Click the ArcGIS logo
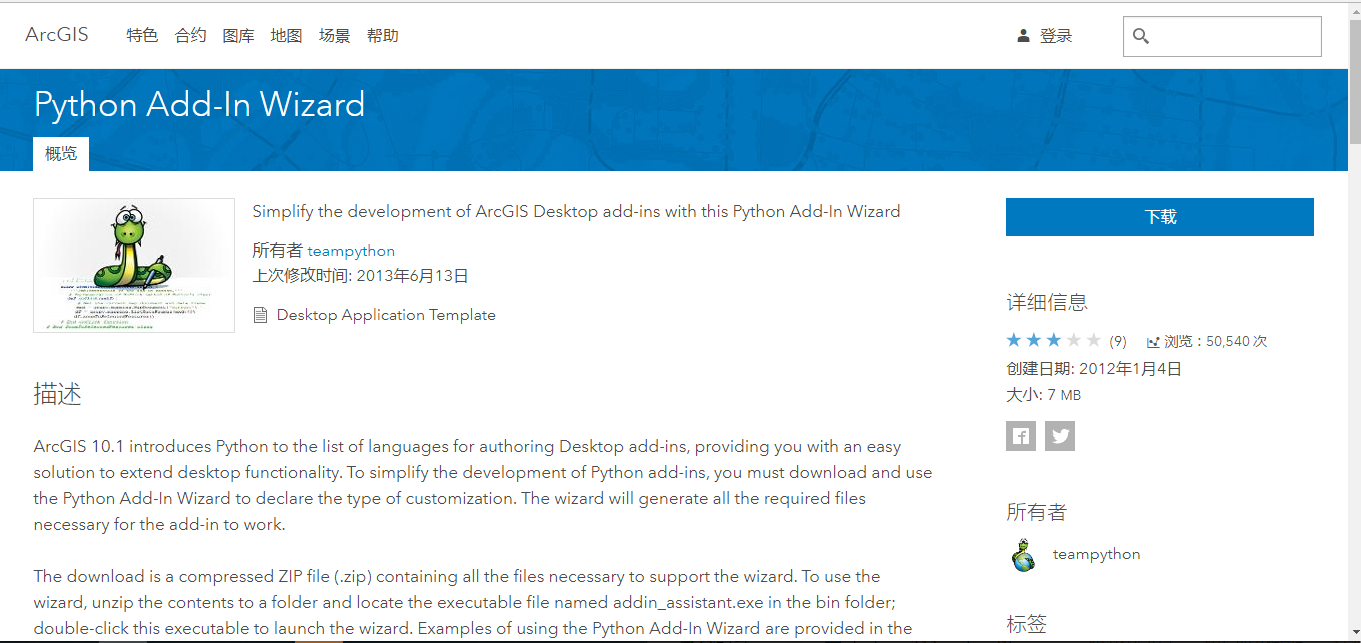Screen dimensions: 1361x643 [56, 34]
